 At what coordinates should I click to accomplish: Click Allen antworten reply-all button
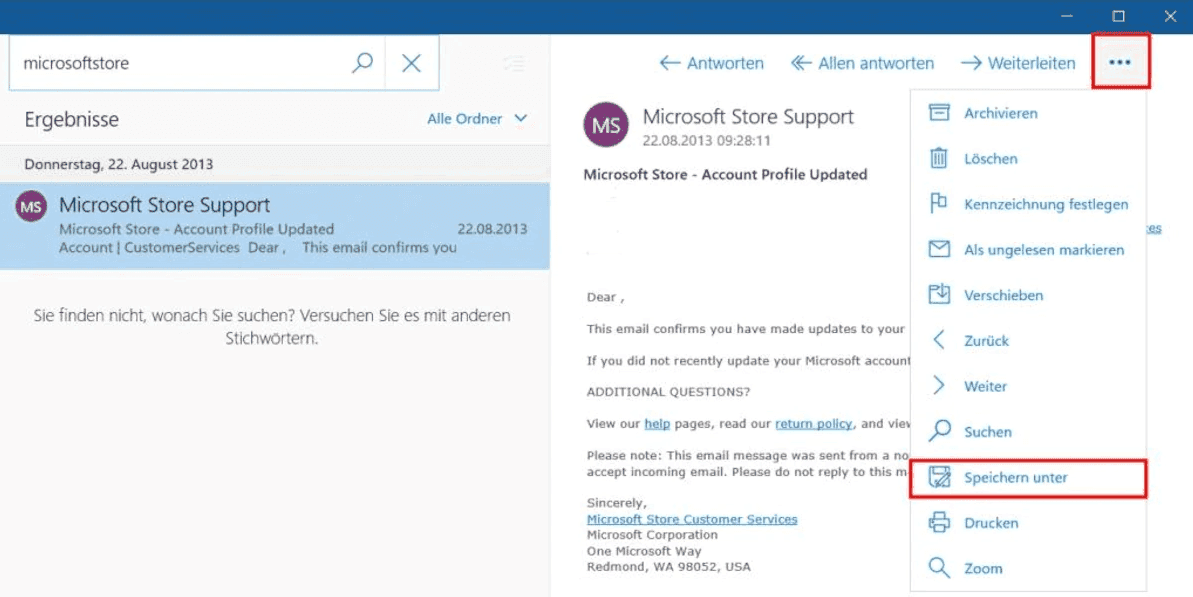click(862, 63)
